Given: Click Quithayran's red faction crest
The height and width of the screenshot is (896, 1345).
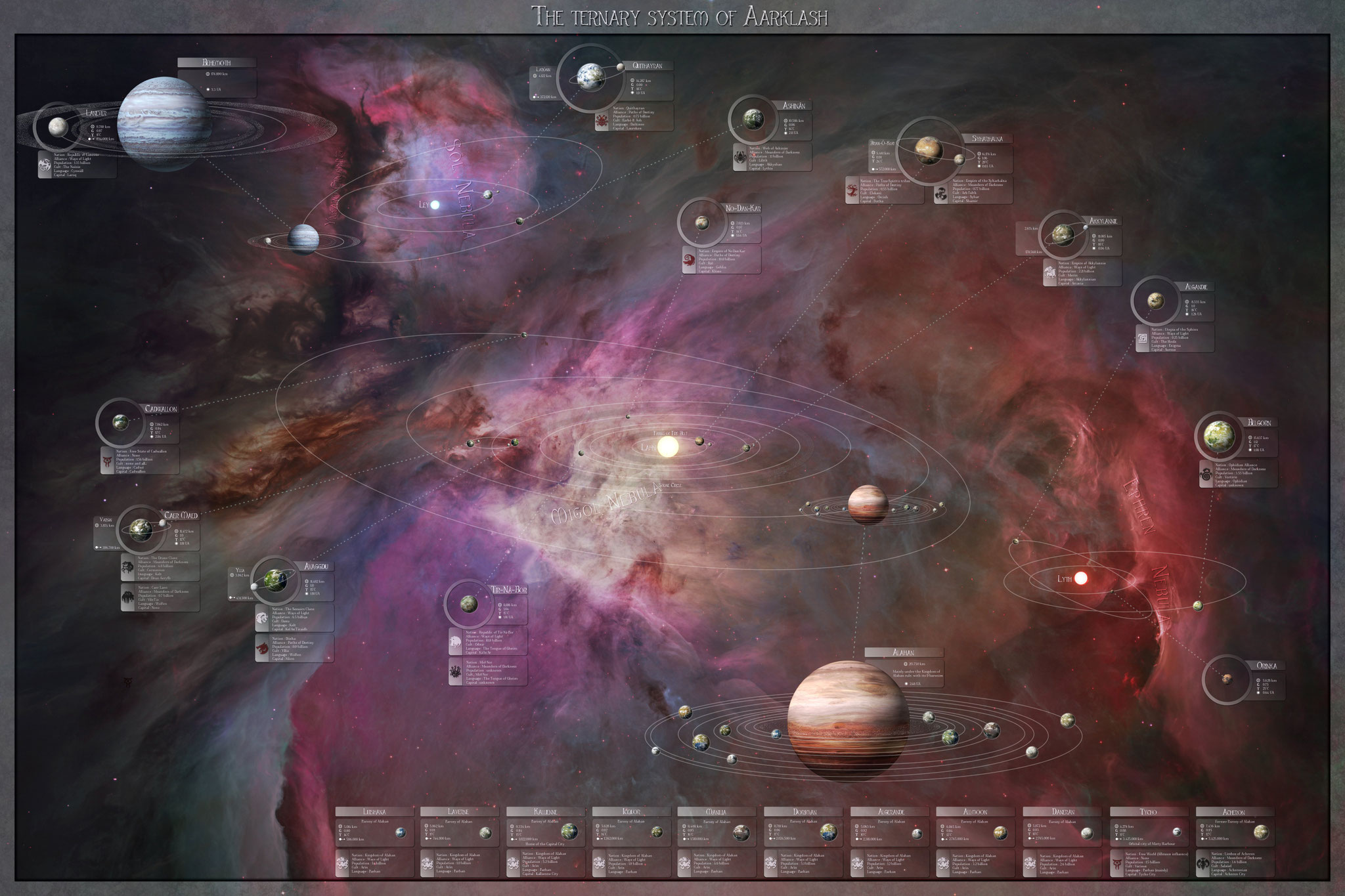Looking at the screenshot, I should (602, 121).
